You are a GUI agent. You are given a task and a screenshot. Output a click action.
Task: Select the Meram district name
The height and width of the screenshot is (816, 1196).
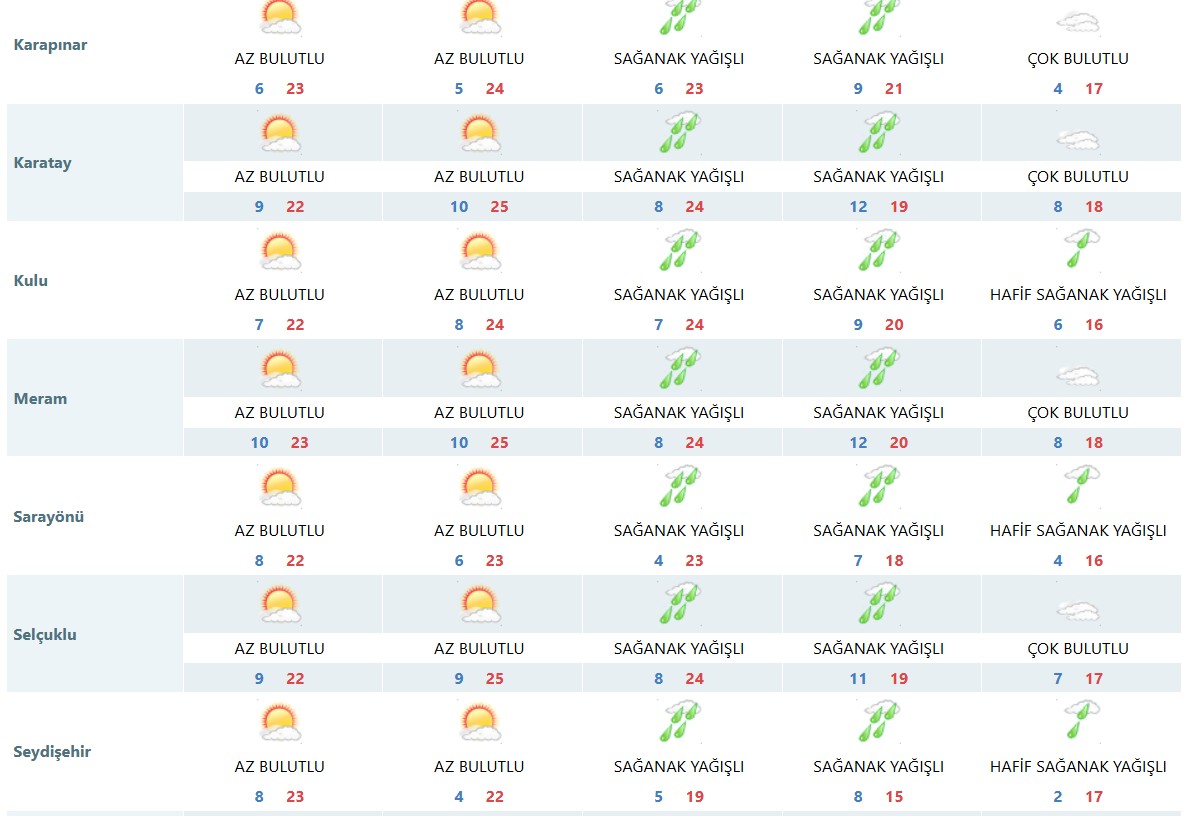(x=41, y=399)
